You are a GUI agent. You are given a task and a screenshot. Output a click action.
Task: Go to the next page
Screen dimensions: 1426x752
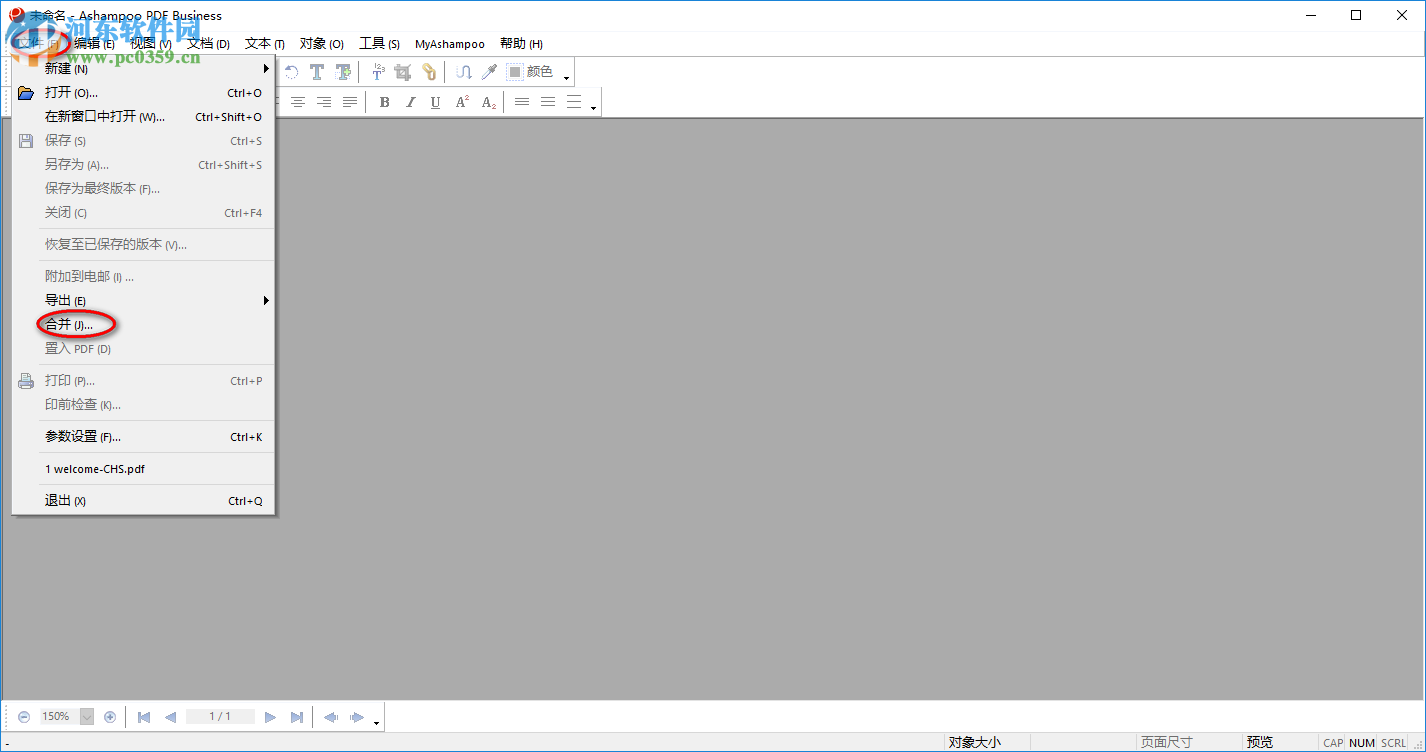(270, 717)
